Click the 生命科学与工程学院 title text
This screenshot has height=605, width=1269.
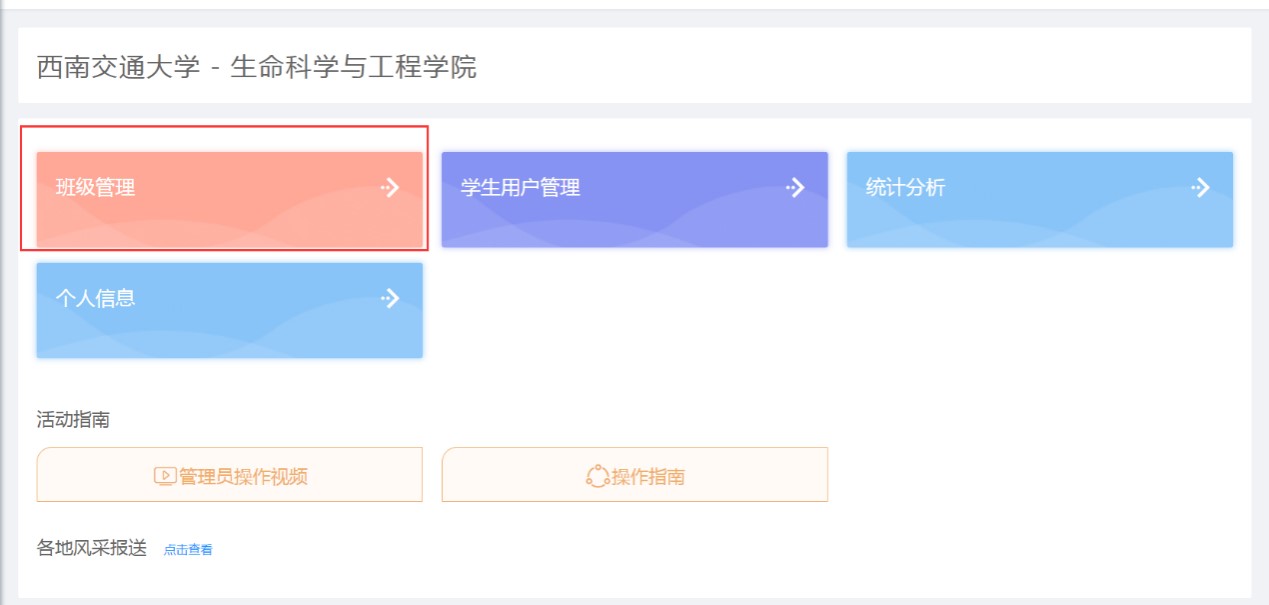(x=354, y=67)
